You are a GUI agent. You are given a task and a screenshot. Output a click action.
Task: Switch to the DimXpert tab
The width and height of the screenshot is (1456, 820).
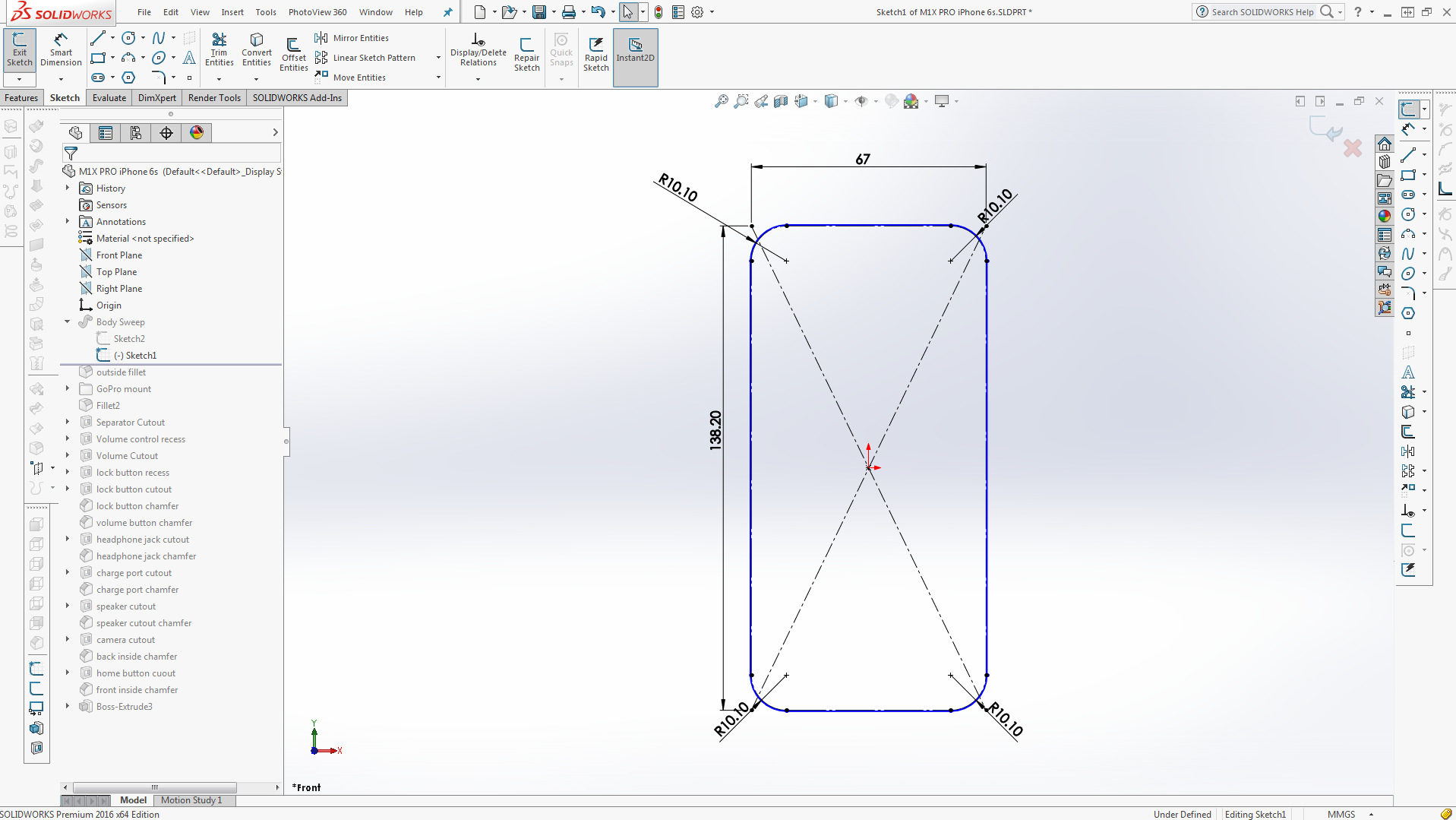tap(157, 98)
